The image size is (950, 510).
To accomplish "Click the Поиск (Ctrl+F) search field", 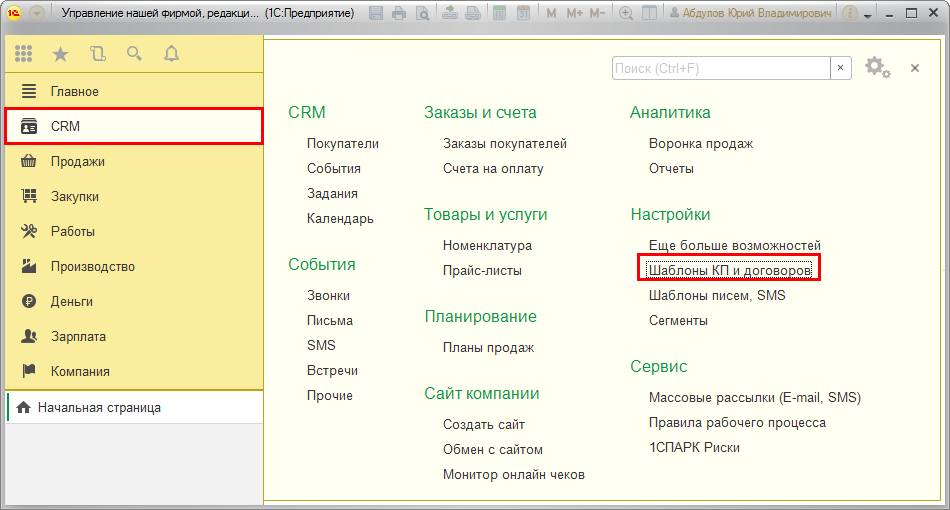I will tap(721, 68).
